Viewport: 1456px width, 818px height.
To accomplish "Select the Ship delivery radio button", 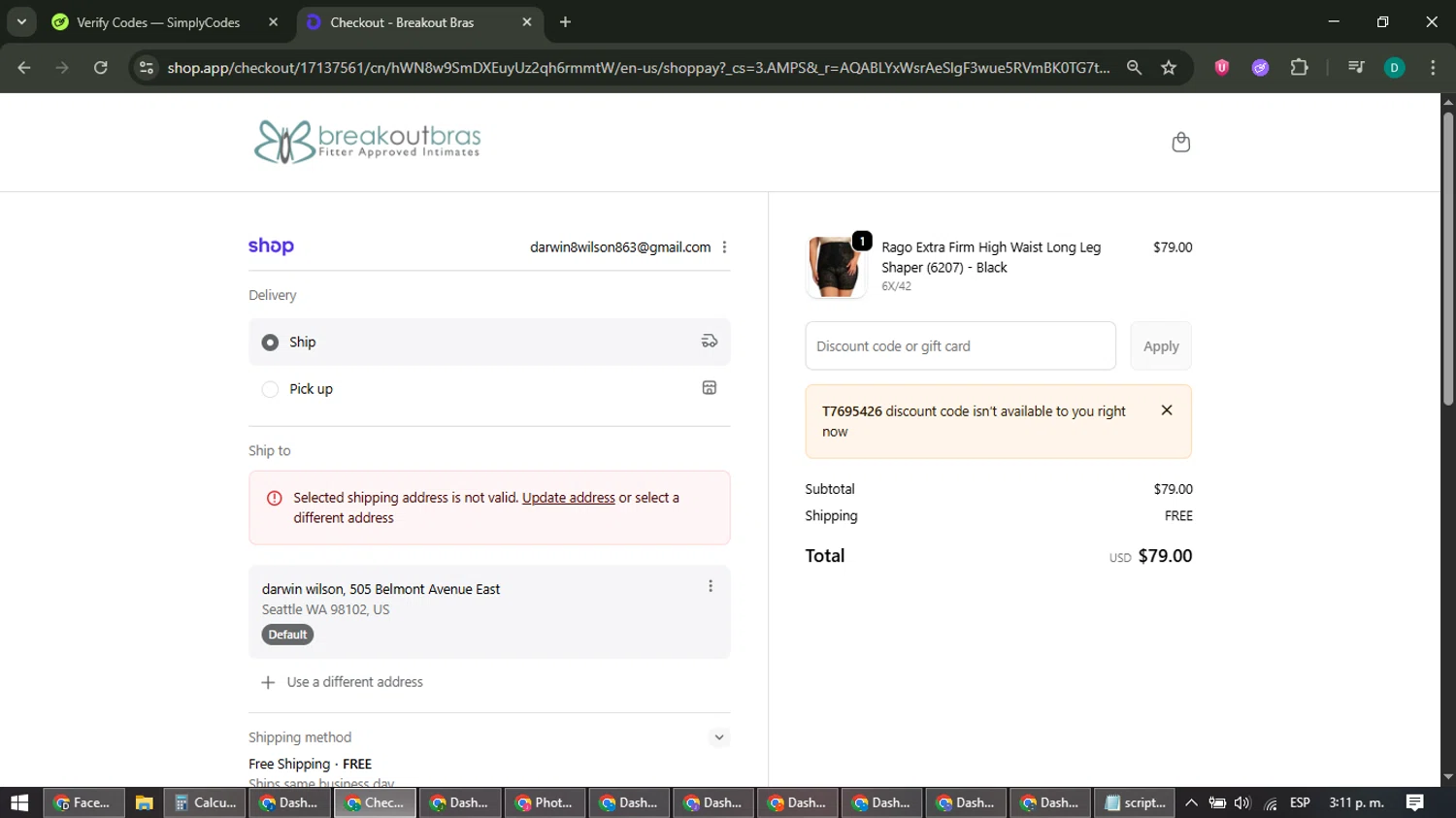I will (x=270, y=343).
